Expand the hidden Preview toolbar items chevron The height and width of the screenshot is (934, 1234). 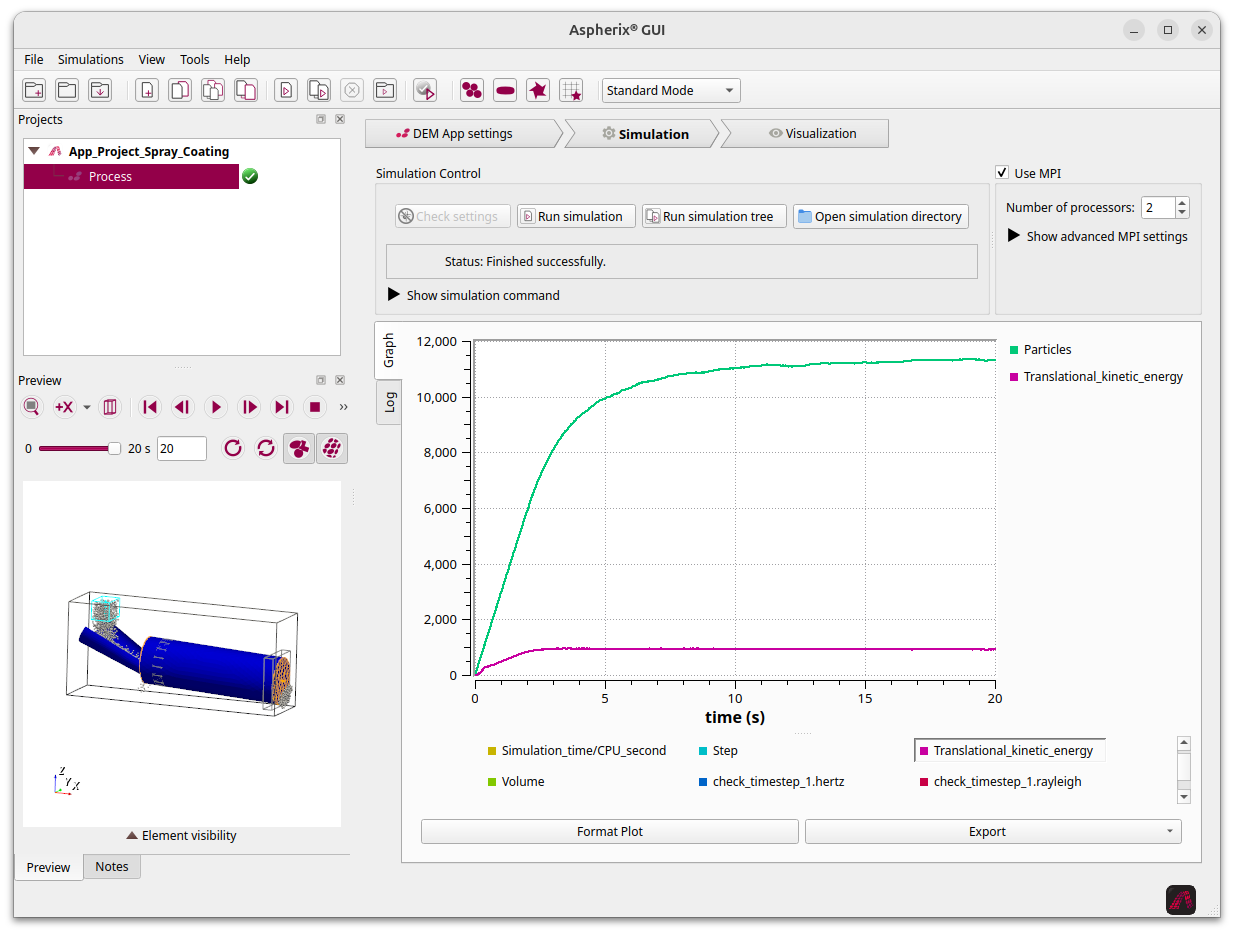344,407
